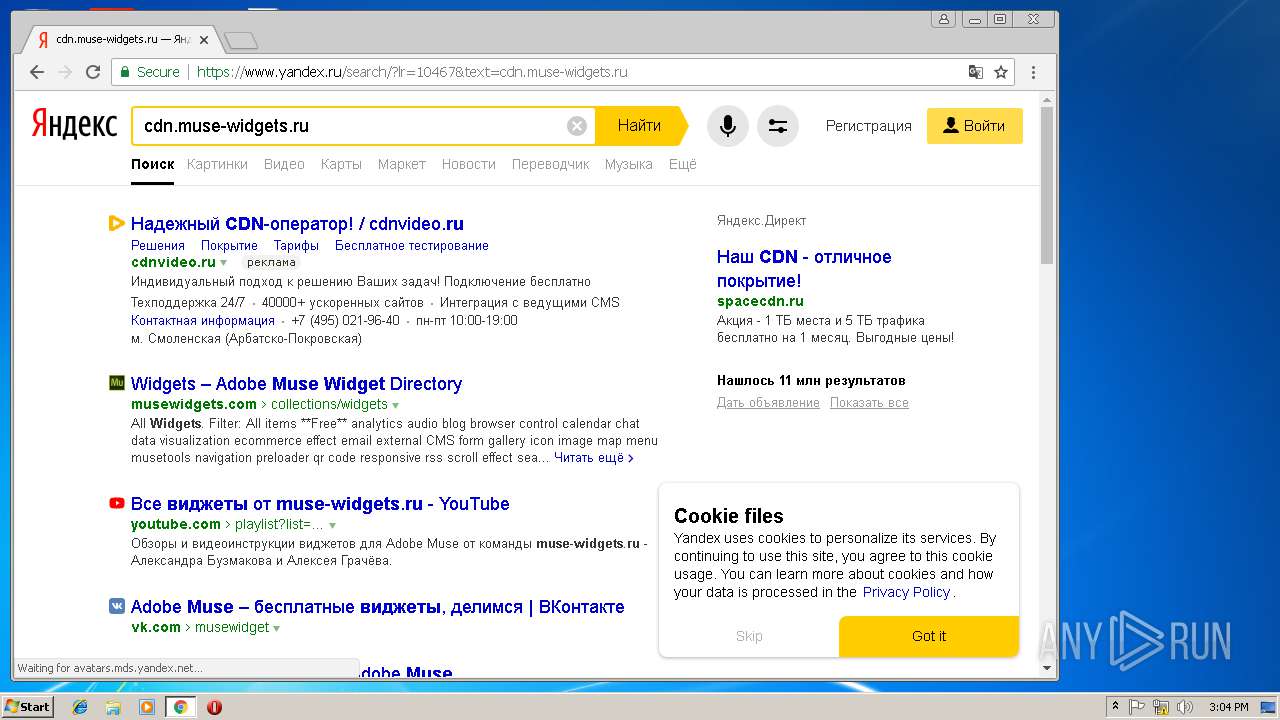This screenshot has width=1280, height=720.
Task: Accept cookies with Got it
Action: (x=929, y=636)
